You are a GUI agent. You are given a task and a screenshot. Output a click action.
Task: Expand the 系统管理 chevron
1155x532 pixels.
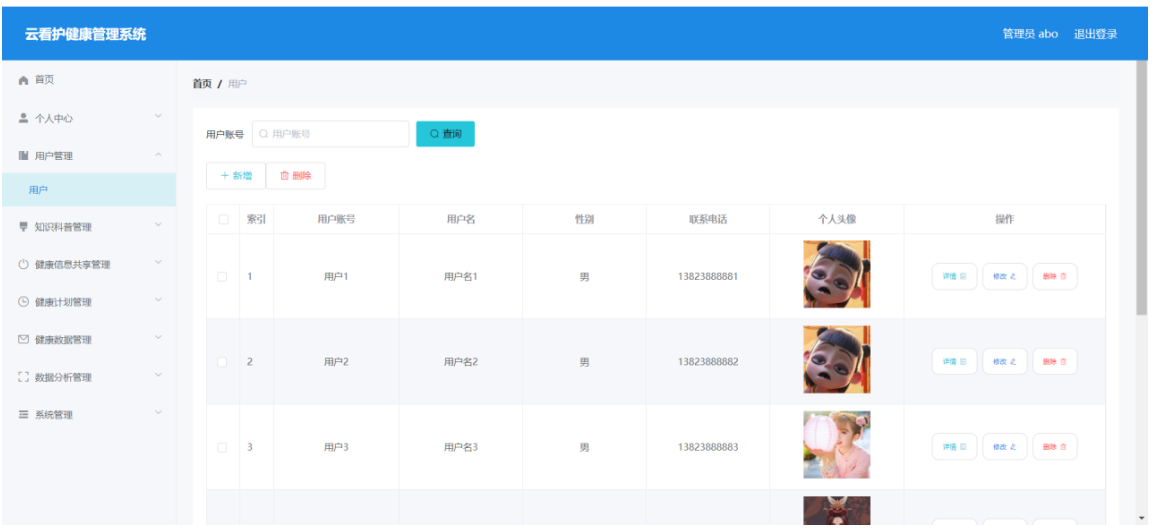pyautogui.click(x=158, y=413)
